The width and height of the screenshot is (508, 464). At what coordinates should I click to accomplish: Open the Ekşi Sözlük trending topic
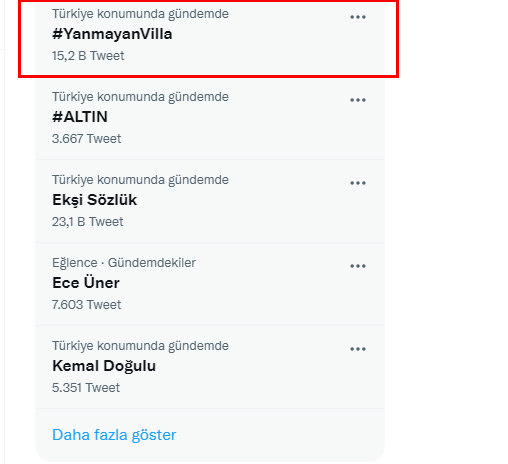94,200
